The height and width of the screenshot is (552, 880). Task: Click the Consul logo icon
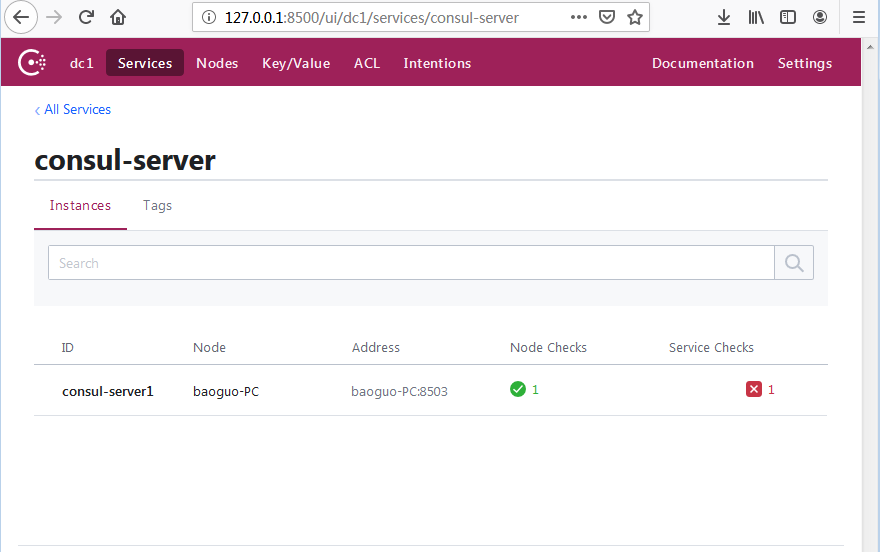32,62
